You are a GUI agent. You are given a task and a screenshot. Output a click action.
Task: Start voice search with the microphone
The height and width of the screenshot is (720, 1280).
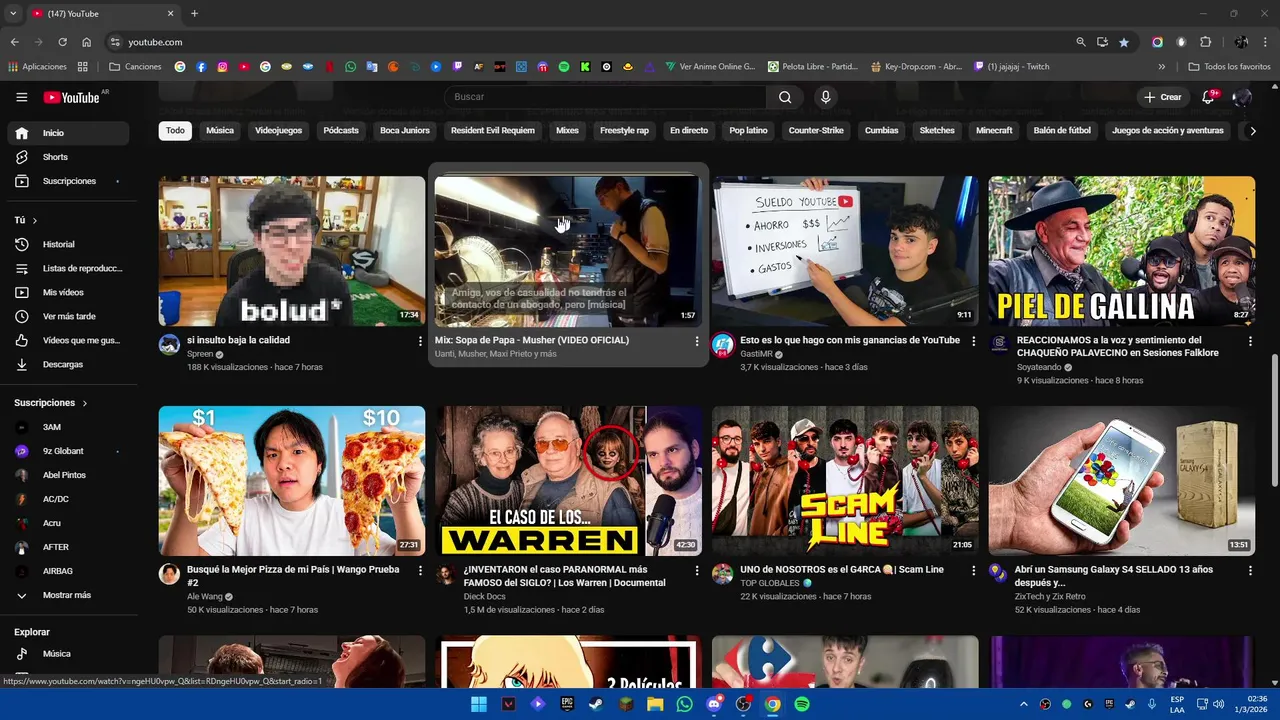click(x=826, y=97)
